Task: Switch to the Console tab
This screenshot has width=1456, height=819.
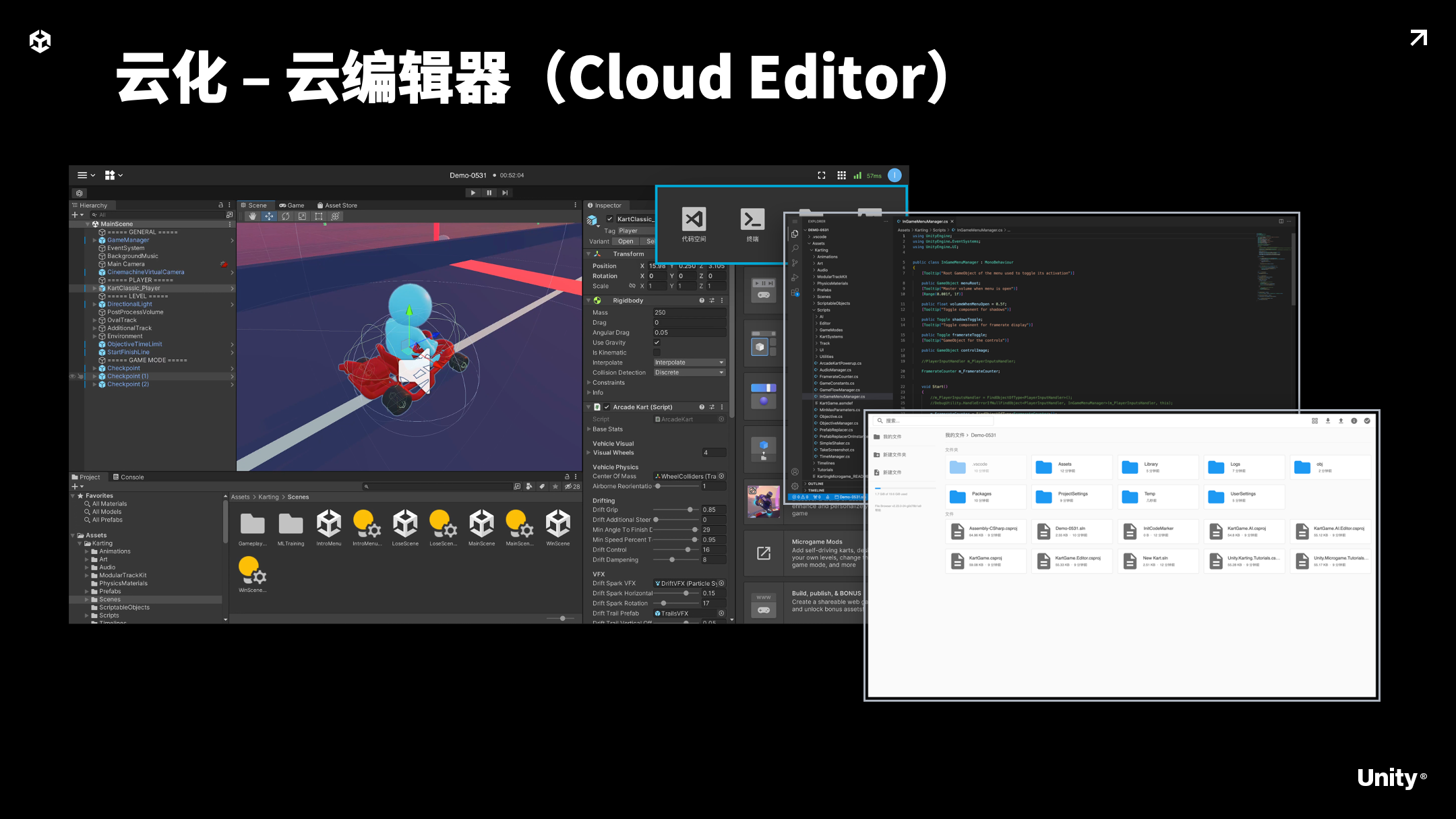Action: tap(128, 477)
